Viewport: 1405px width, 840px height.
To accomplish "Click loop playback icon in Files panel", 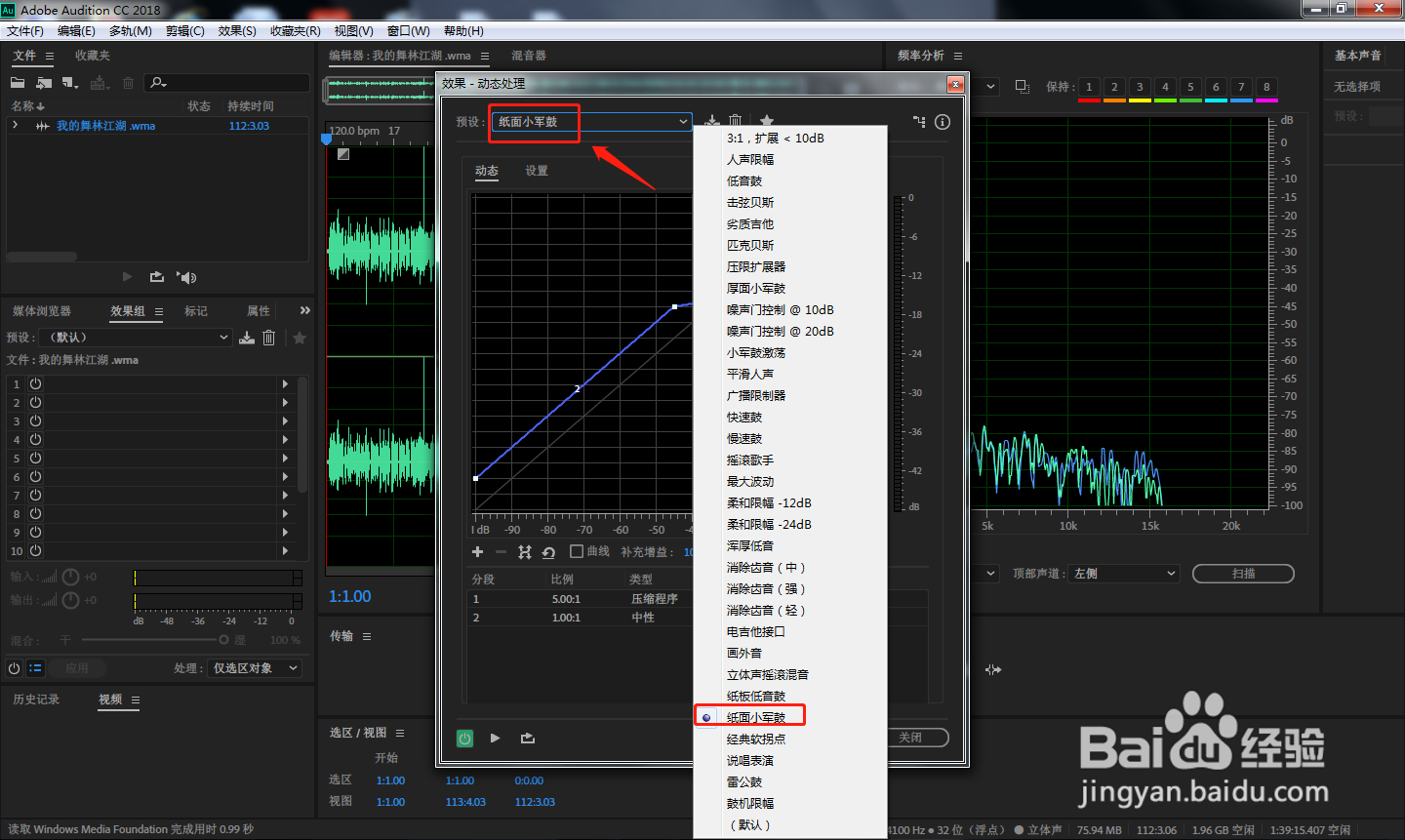I will [156, 277].
